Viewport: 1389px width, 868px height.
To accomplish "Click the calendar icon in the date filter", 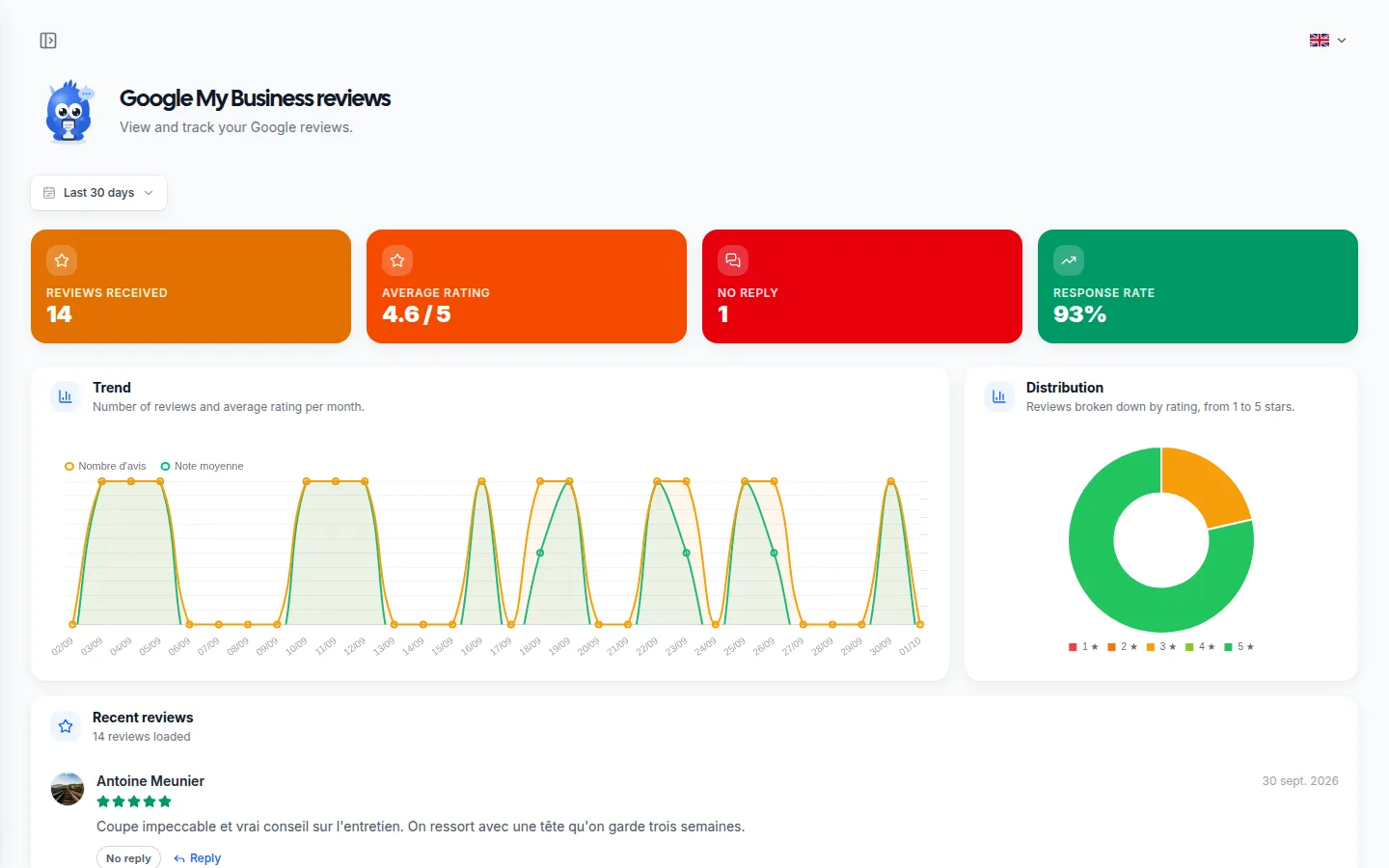I will click(x=49, y=193).
